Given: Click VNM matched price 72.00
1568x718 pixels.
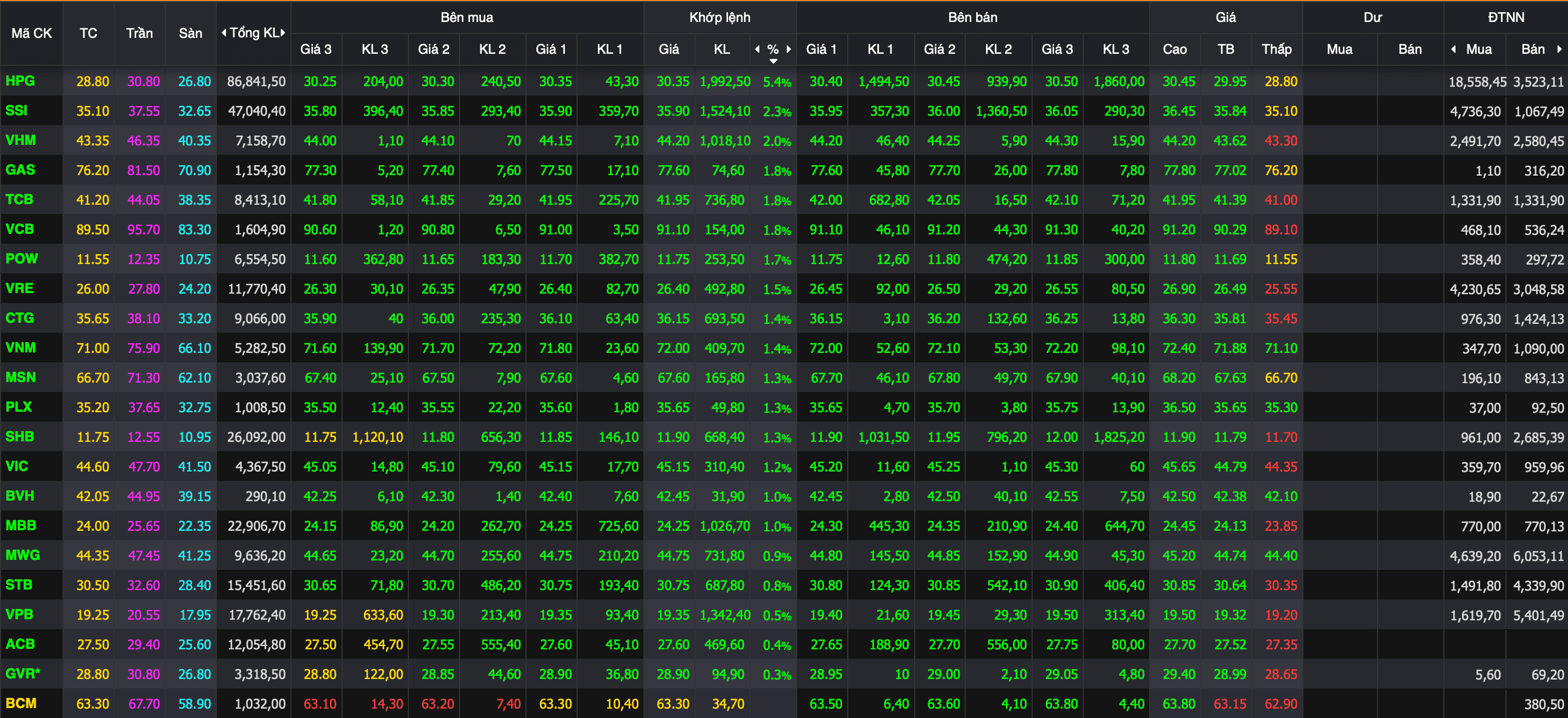Looking at the screenshot, I should pos(673,349).
